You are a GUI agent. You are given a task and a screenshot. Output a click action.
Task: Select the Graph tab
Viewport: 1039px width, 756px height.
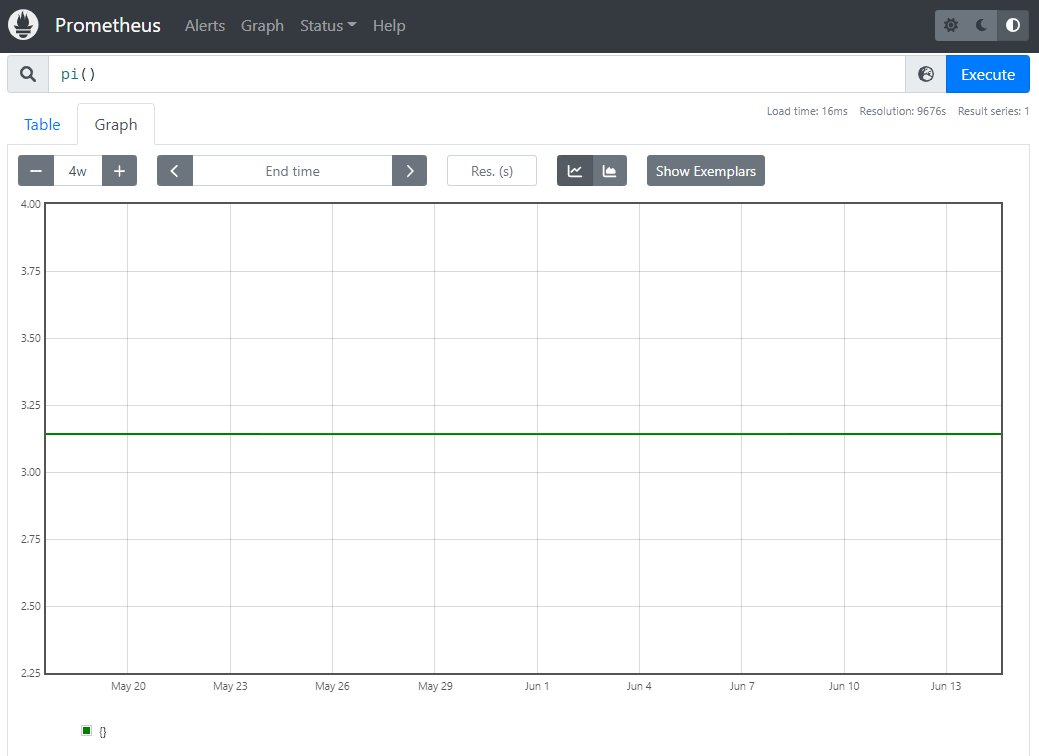pos(116,125)
